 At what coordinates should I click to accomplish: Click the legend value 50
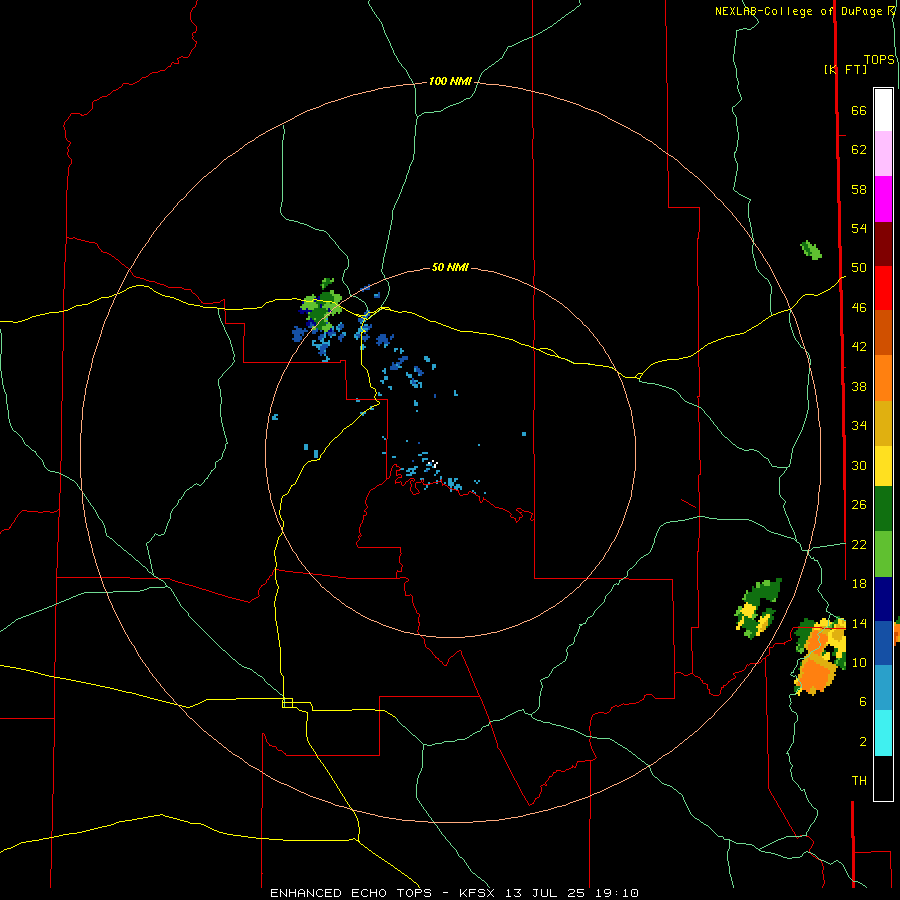[x=859, y=267]
